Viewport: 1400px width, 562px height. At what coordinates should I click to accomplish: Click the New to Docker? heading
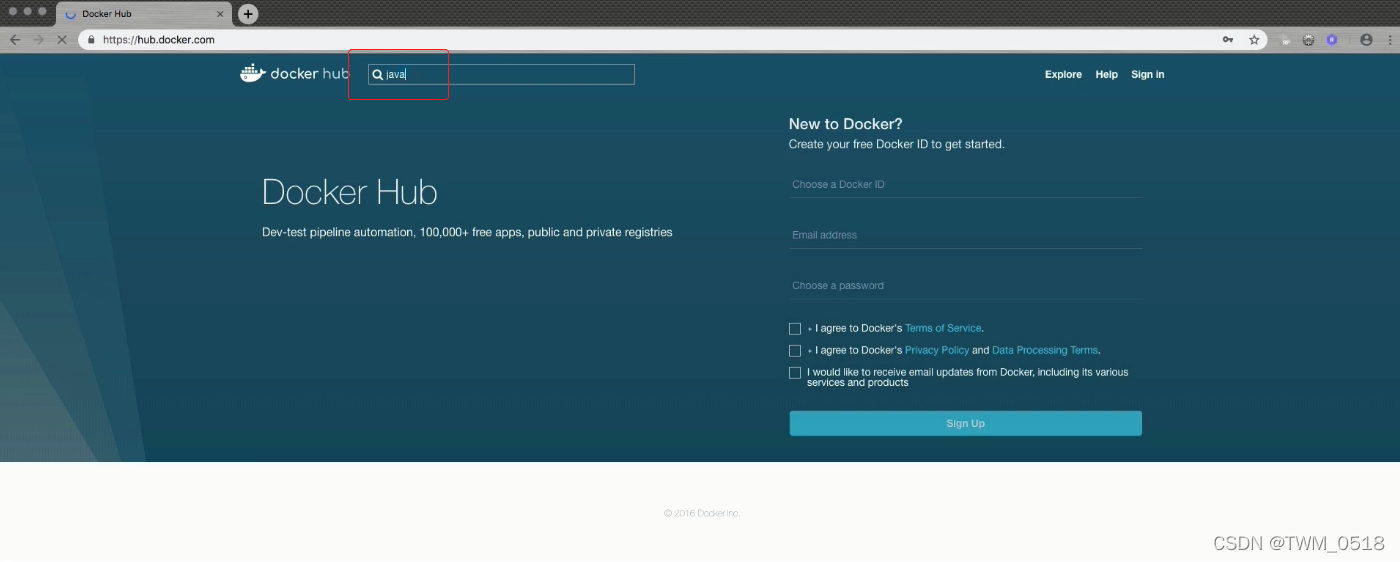[845, 124]
